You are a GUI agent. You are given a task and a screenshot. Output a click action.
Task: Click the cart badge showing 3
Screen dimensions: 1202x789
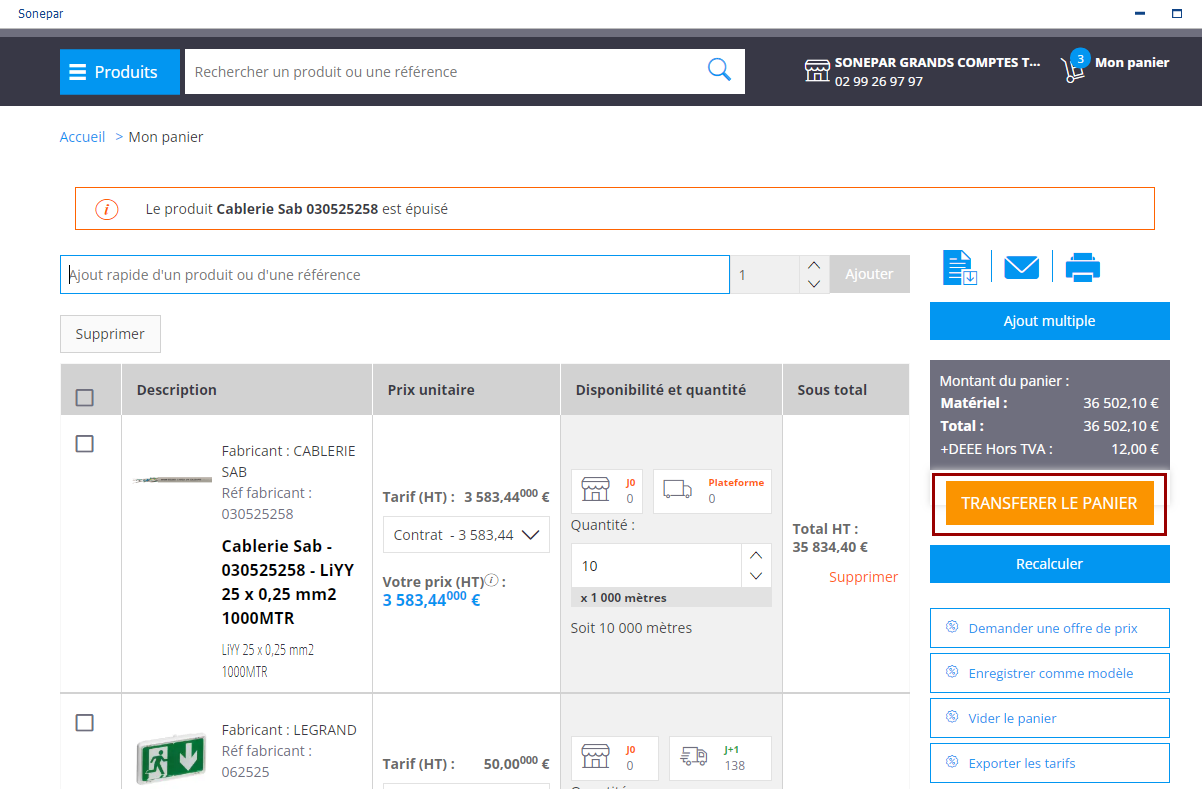(1080, 59)
